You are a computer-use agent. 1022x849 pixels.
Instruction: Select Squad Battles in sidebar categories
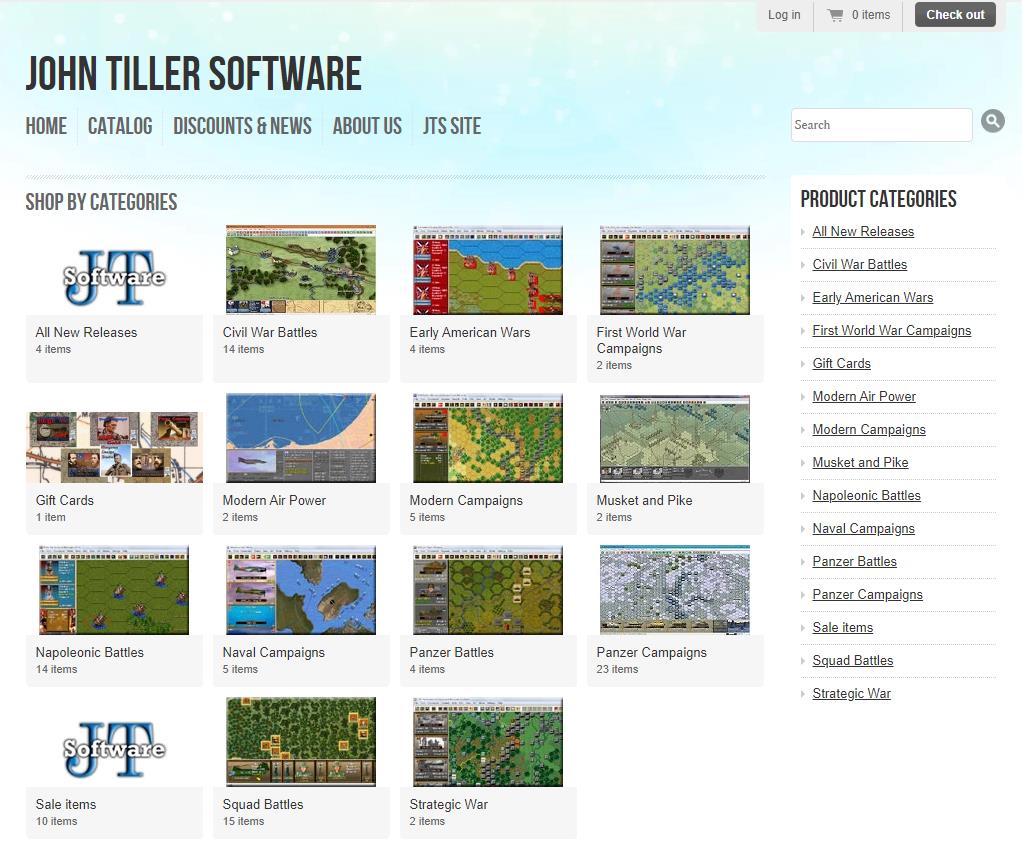click(x=853, y=661)
